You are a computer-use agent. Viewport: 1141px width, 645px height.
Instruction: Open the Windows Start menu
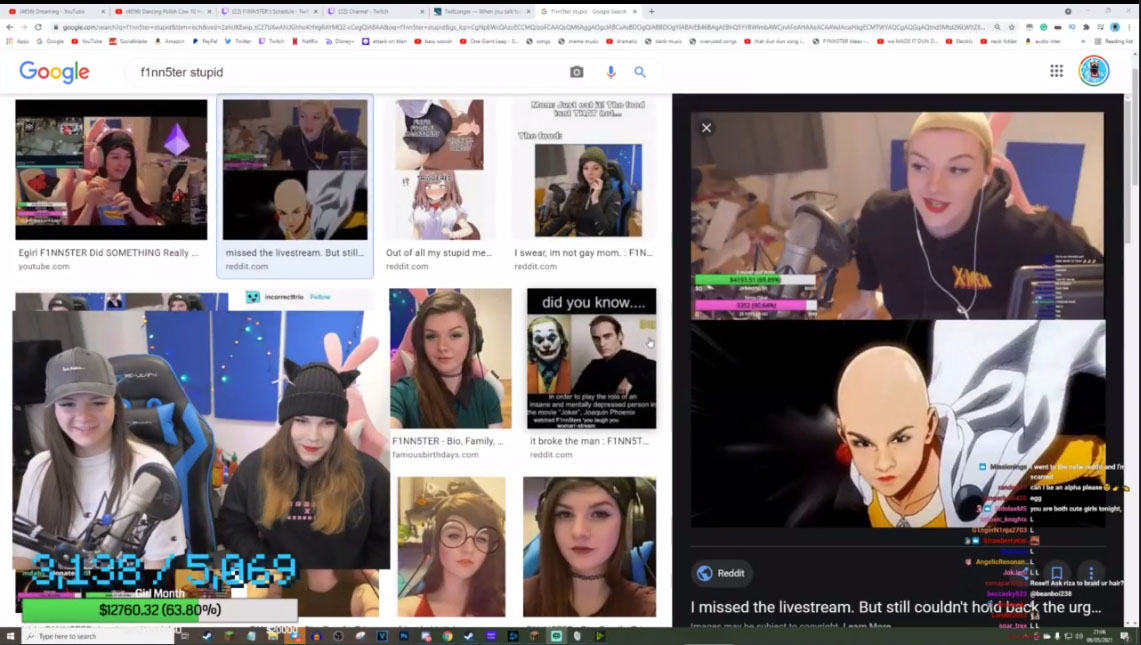pyautogui.click(x=10, y=636)
